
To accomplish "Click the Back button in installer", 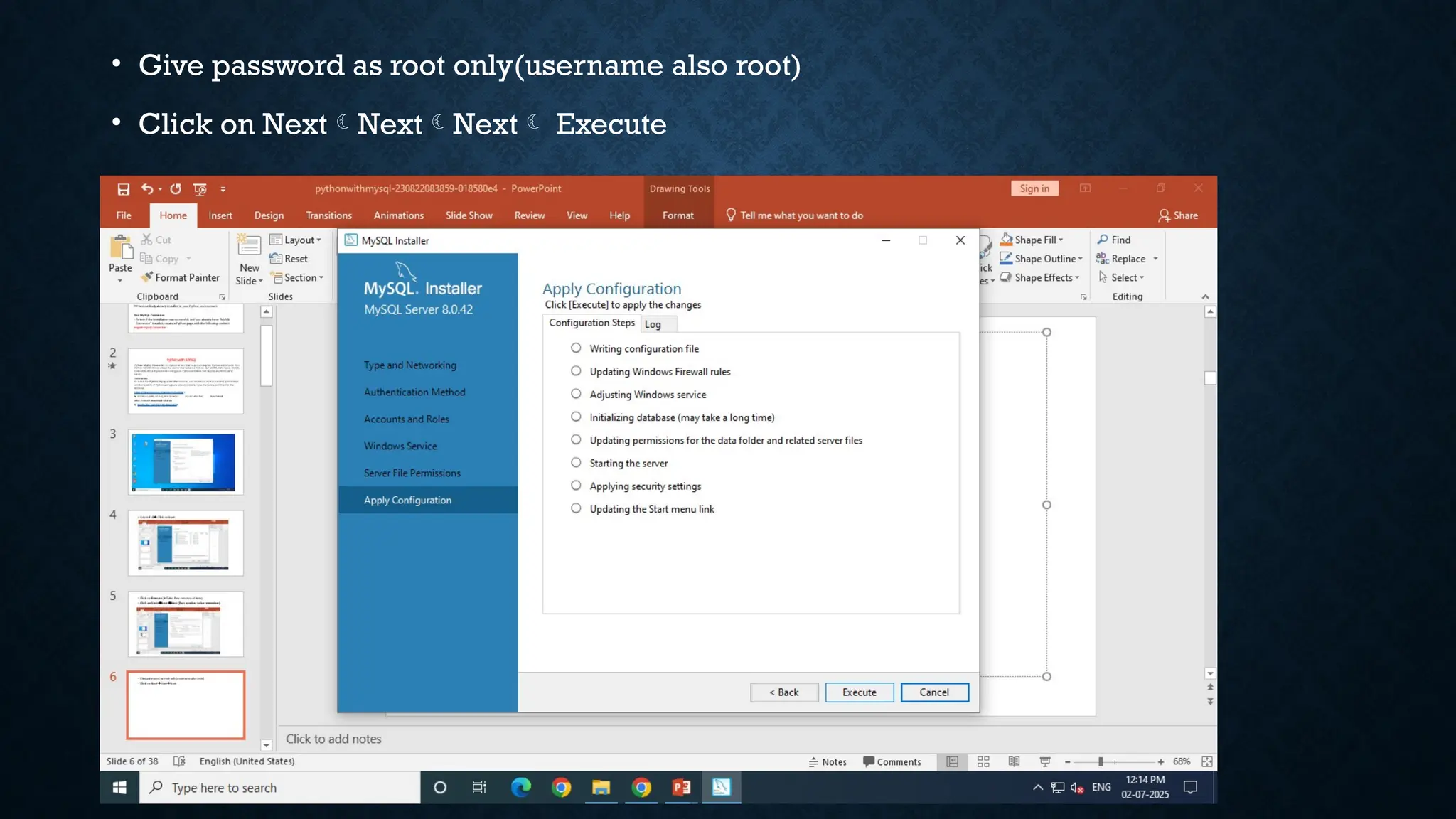I will pos(784,692).
